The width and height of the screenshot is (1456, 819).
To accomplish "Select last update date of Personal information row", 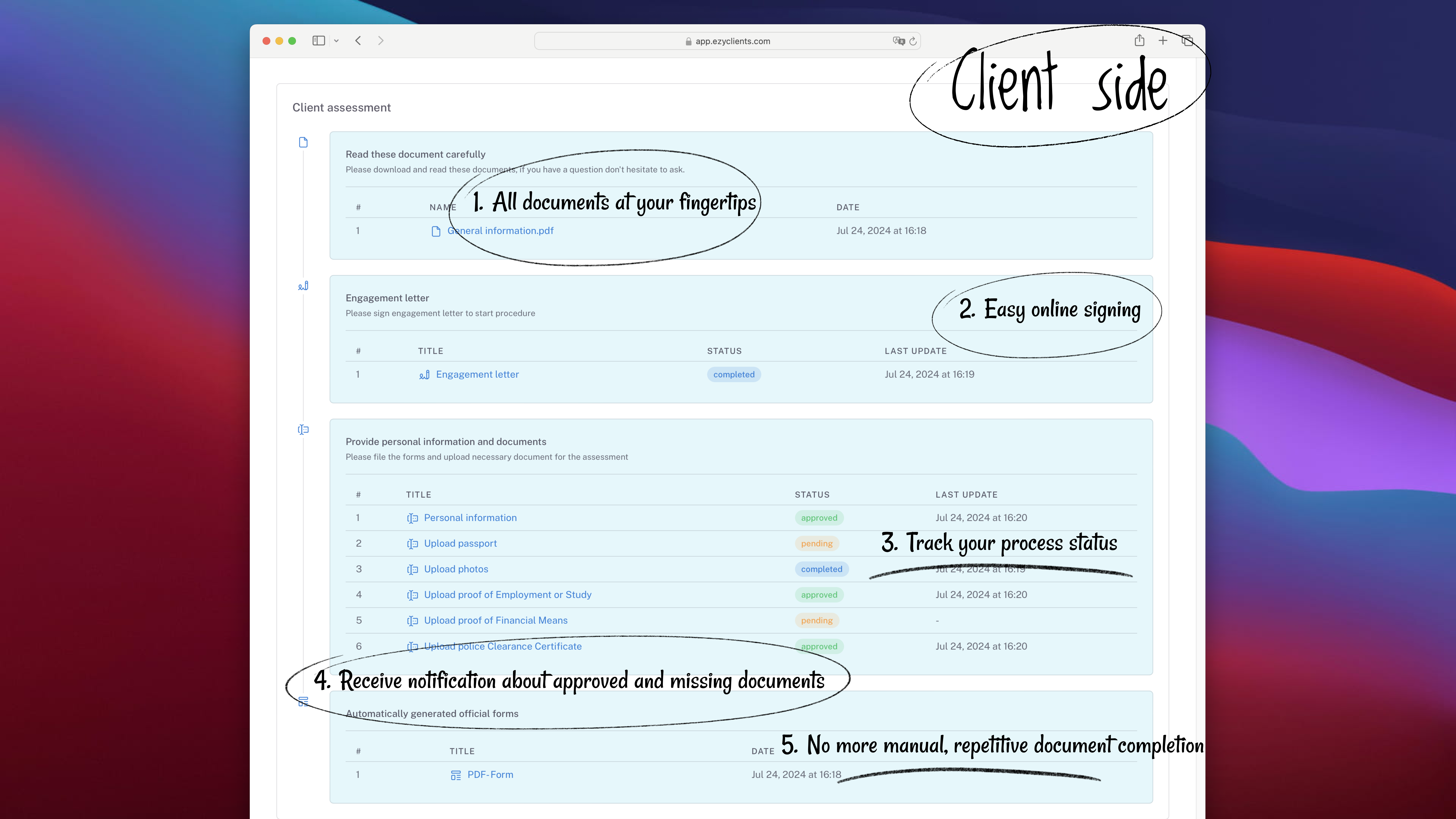I will point(981,518).
